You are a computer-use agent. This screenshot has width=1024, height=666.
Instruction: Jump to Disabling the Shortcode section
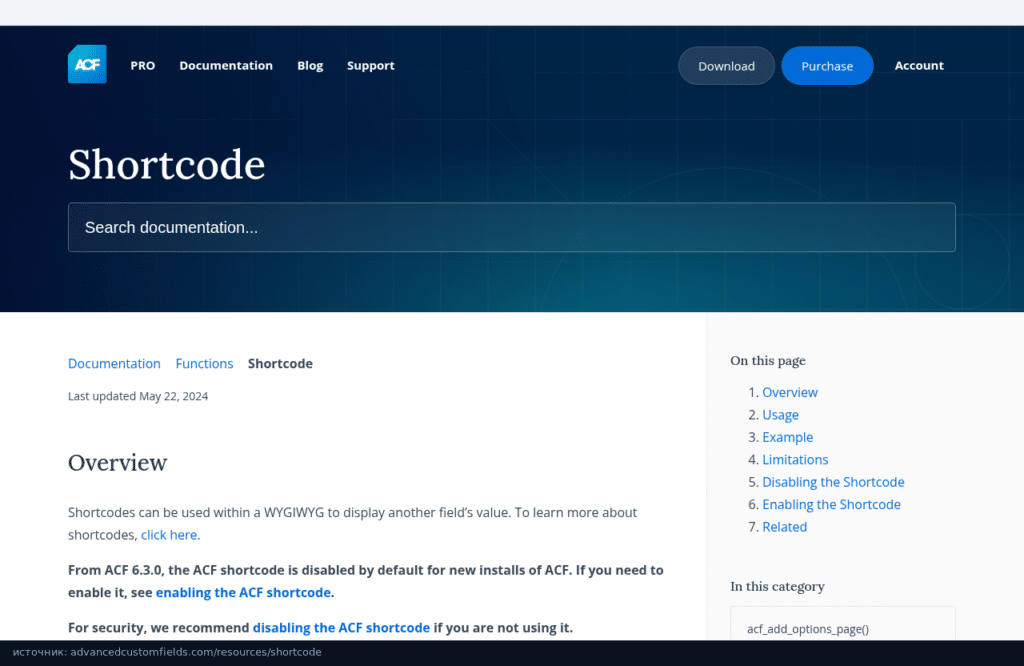(833, 482)
